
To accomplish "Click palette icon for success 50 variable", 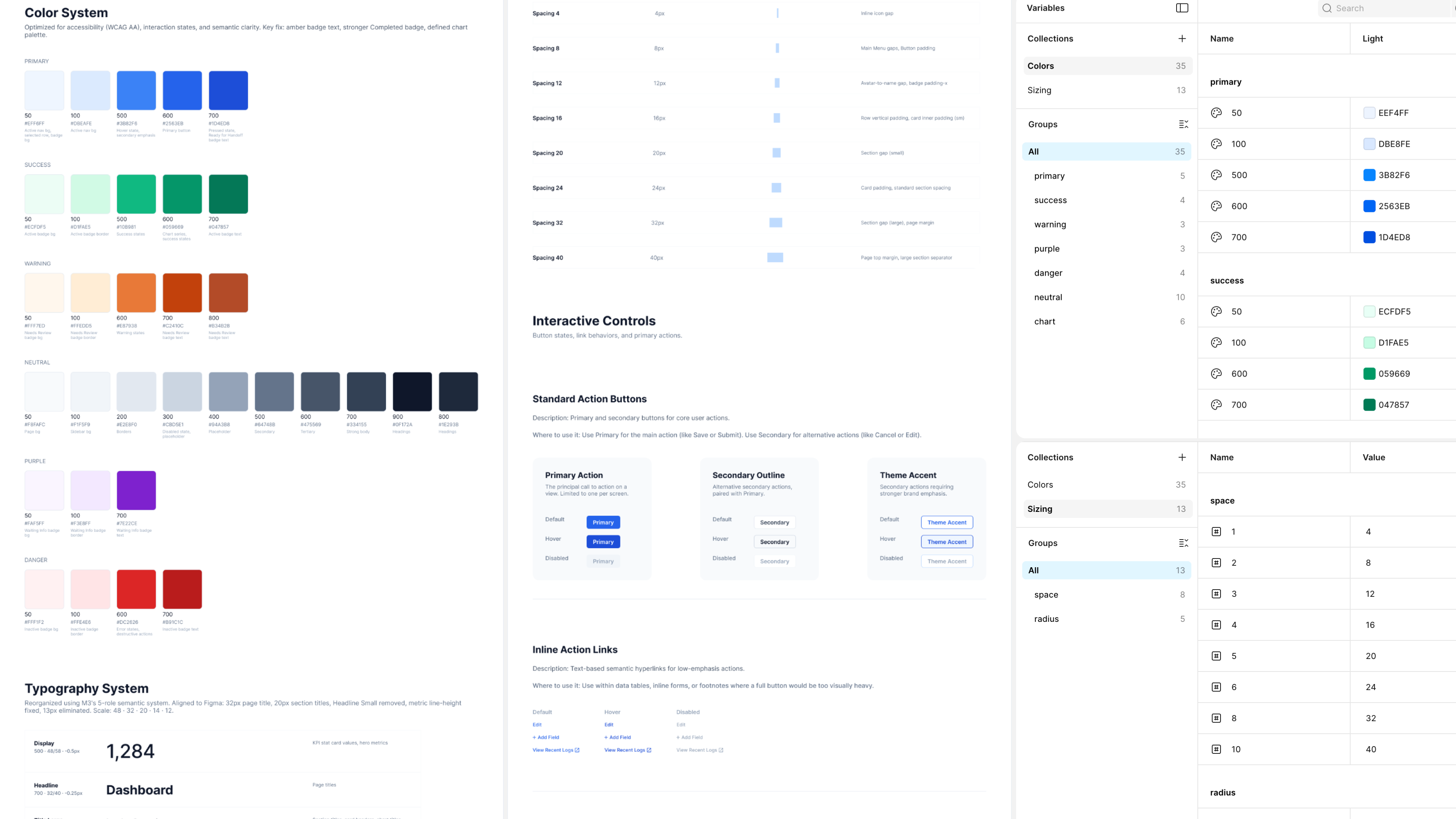I will [x=1216, y=311].
